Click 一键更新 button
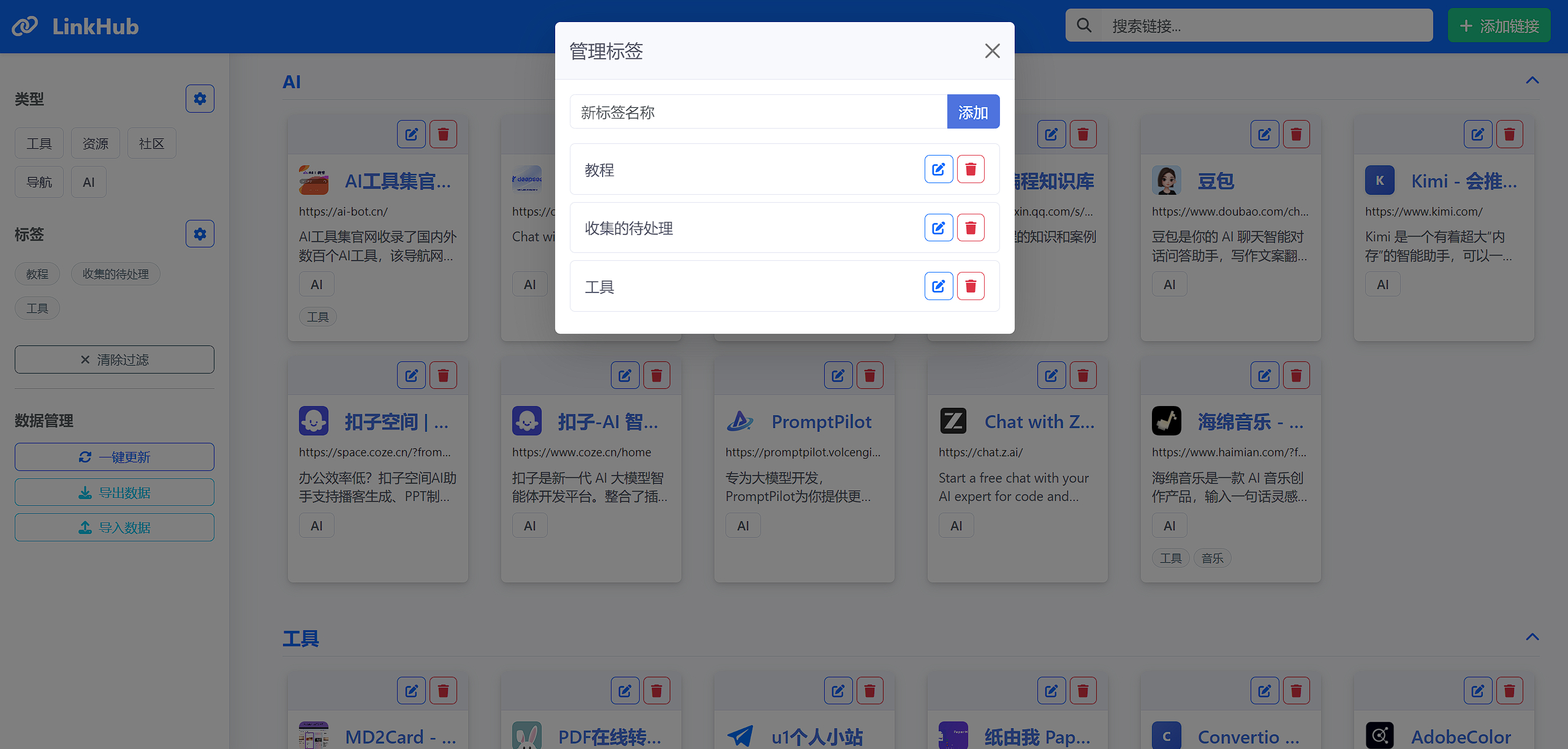The height and width of the screenshot is (749, 1568). coord(115,457)
